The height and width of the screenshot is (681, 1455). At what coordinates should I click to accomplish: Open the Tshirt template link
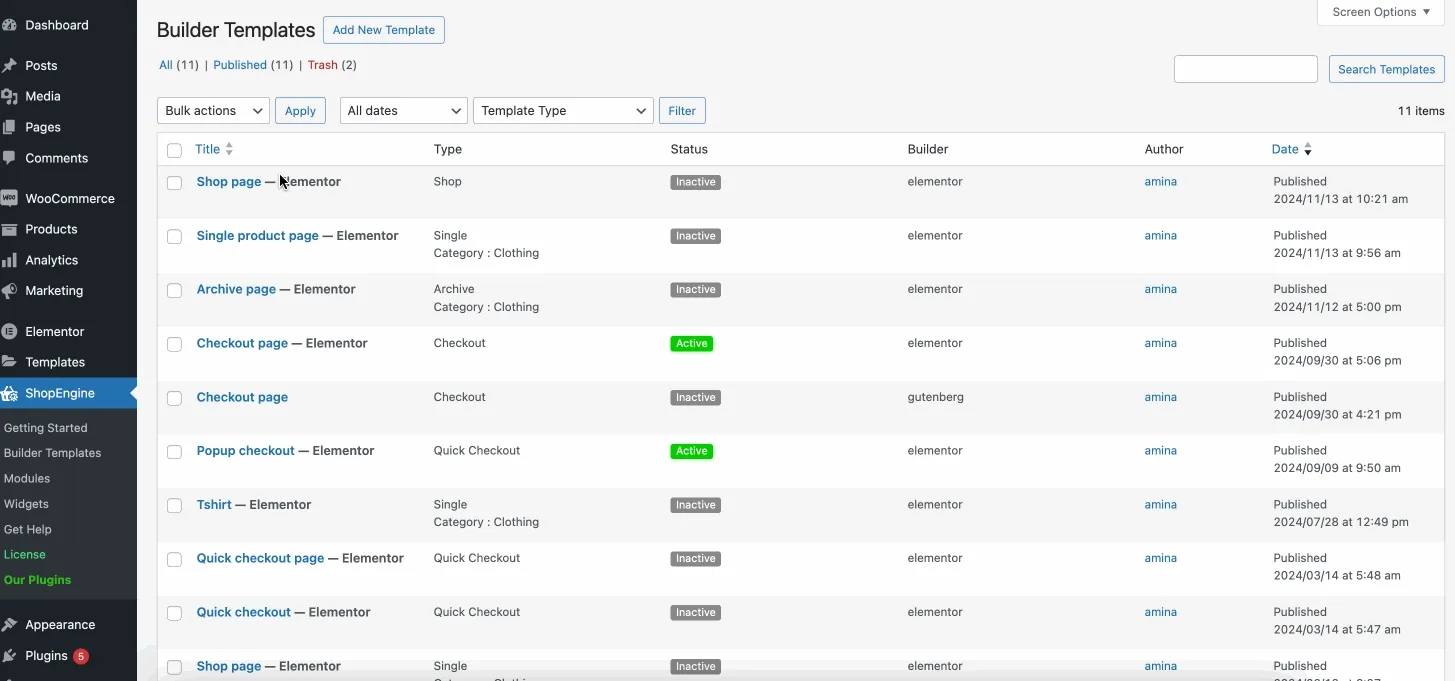214,505
